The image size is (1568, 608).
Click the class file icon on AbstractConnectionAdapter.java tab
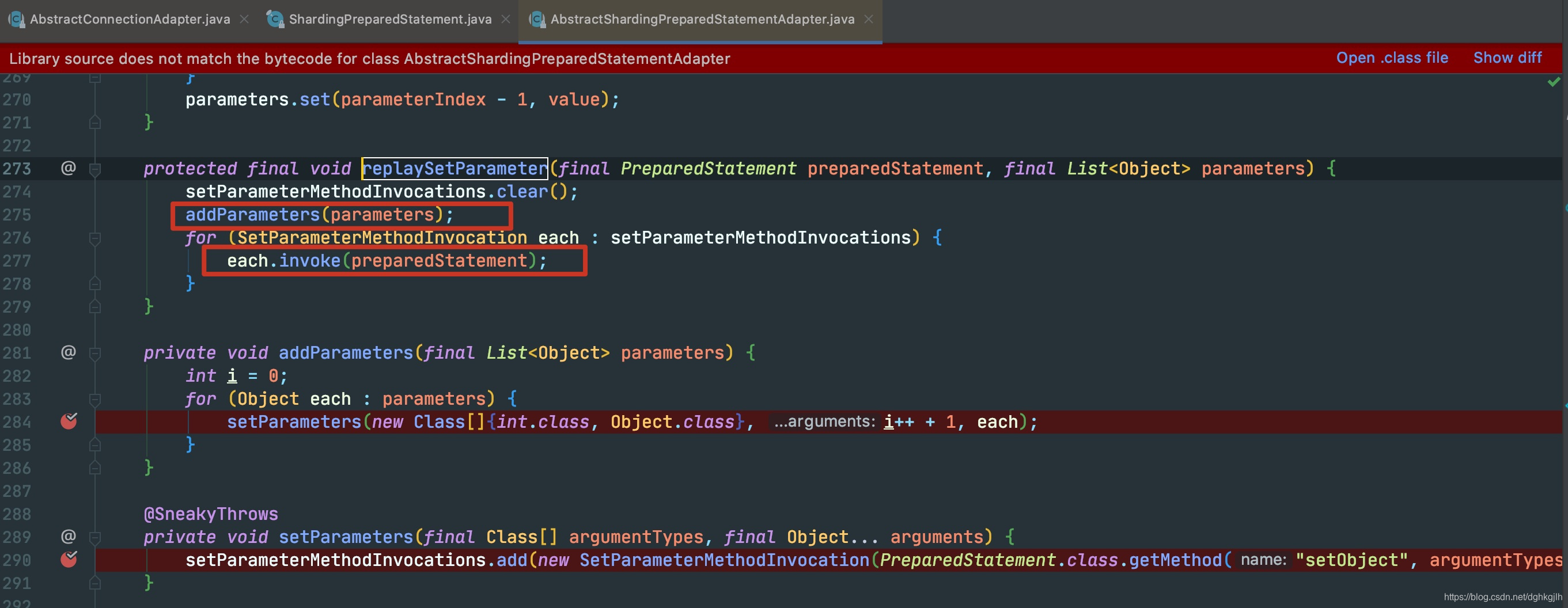[16, 20]
